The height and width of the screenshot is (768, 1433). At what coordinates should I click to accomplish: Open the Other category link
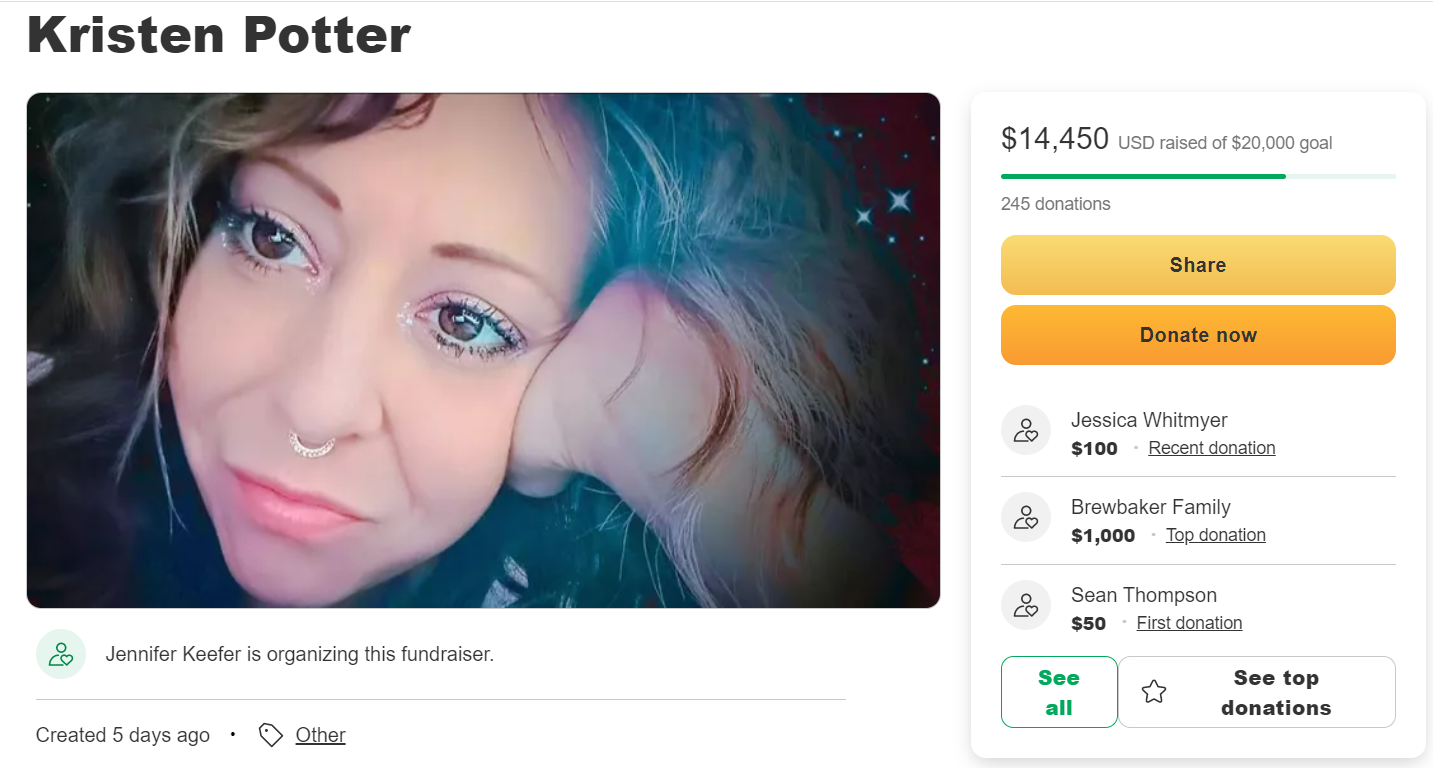pyautogui.click(x=320, y=735)
